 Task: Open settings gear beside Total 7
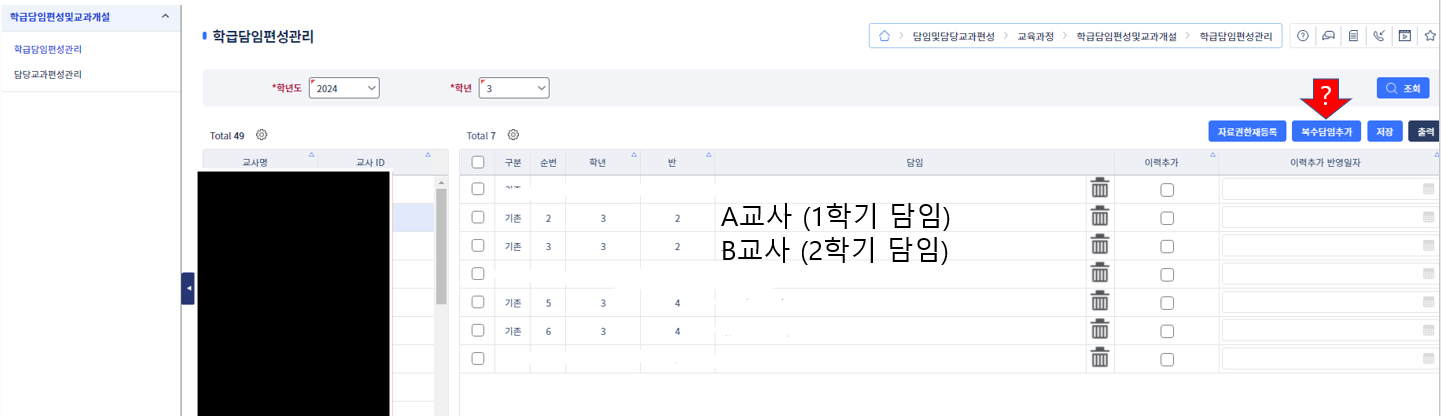[513, 135]
